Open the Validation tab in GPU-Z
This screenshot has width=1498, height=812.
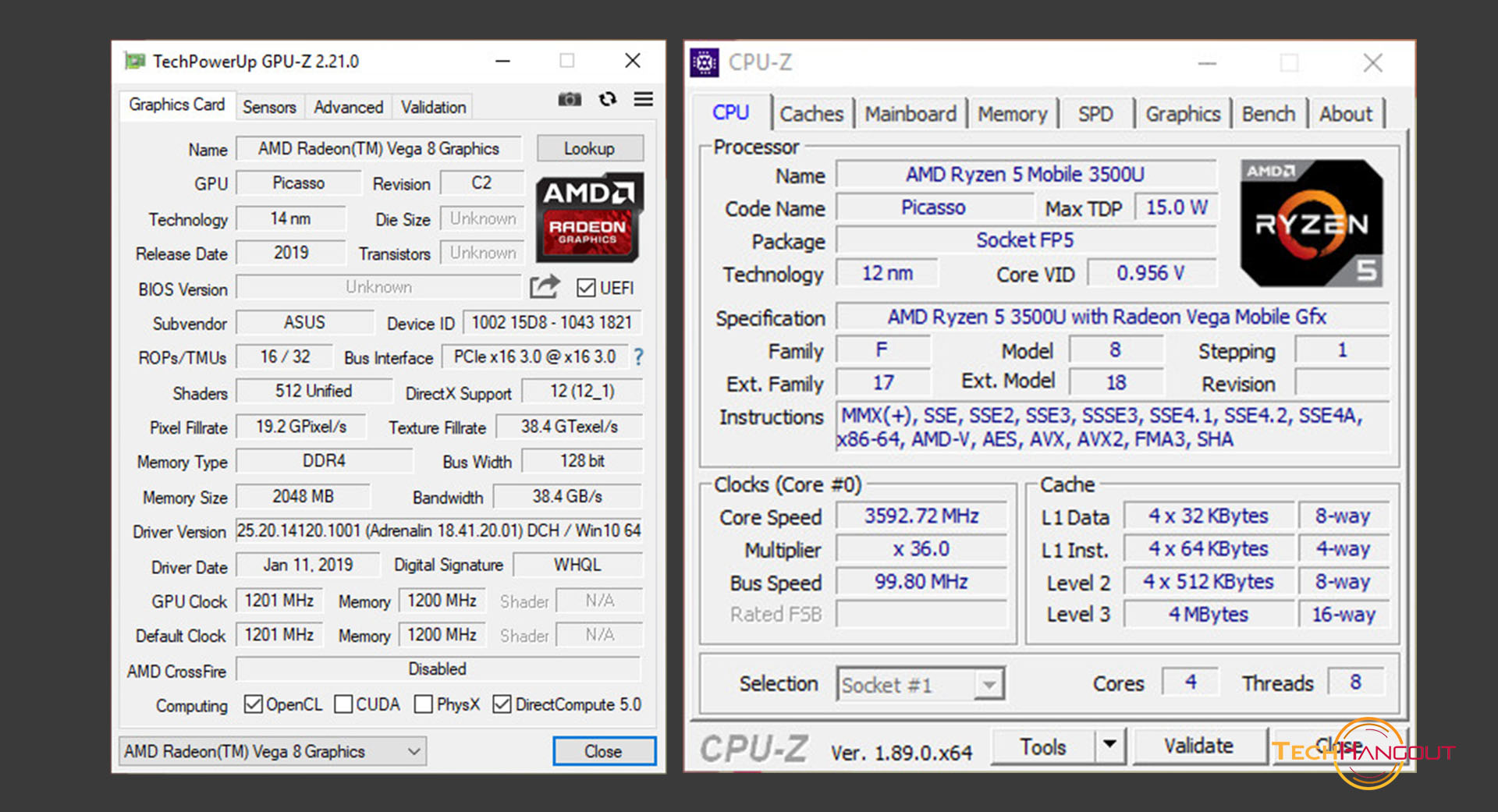[433, 107]
